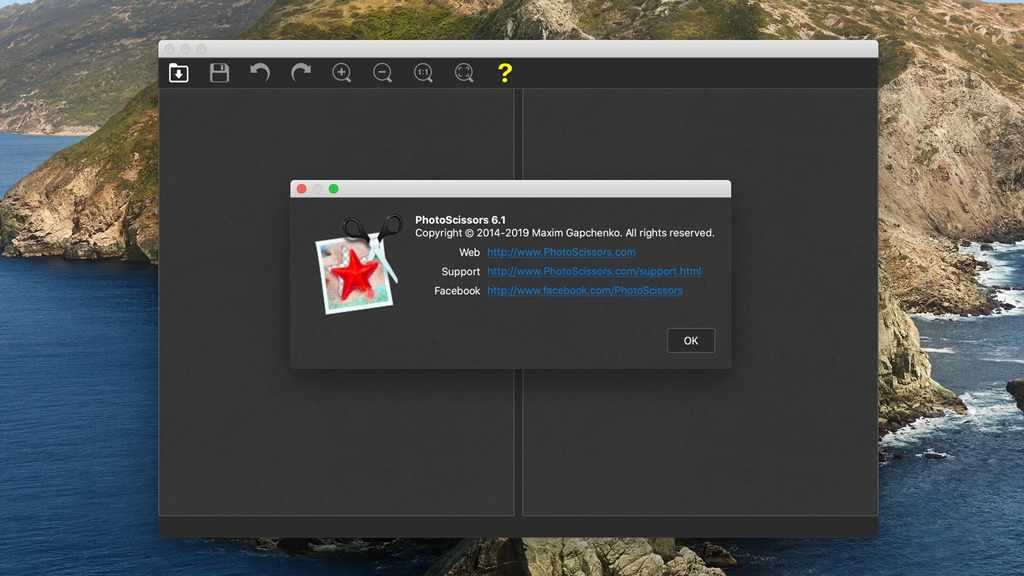Open the Facebook PhotoScissors link
The width and height of the screenshot is (1024, 576).
[x=584, y=291]
